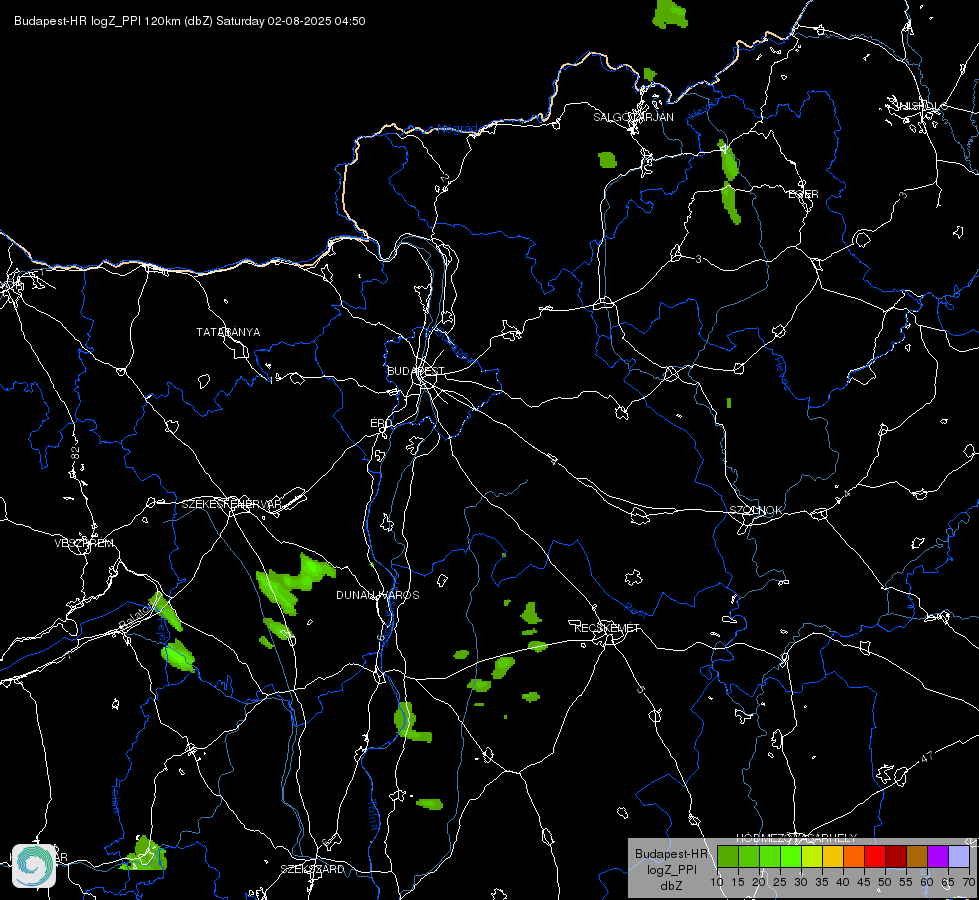979x900 pixels.
Task: Click the VESZPRÉM city label
Action: (84, 543)
